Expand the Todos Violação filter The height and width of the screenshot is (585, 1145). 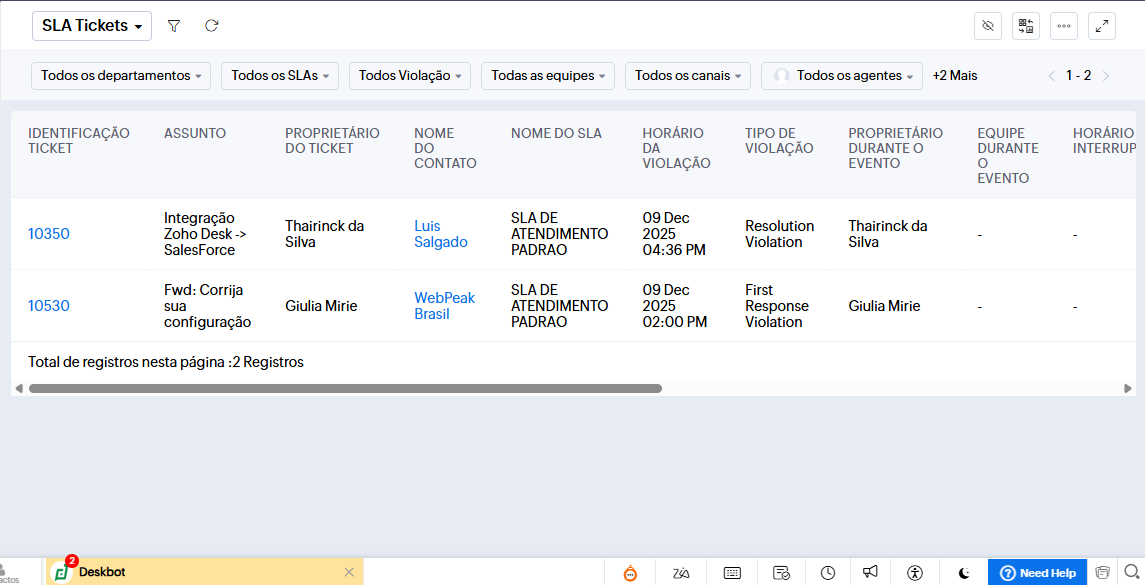(409, 76)
